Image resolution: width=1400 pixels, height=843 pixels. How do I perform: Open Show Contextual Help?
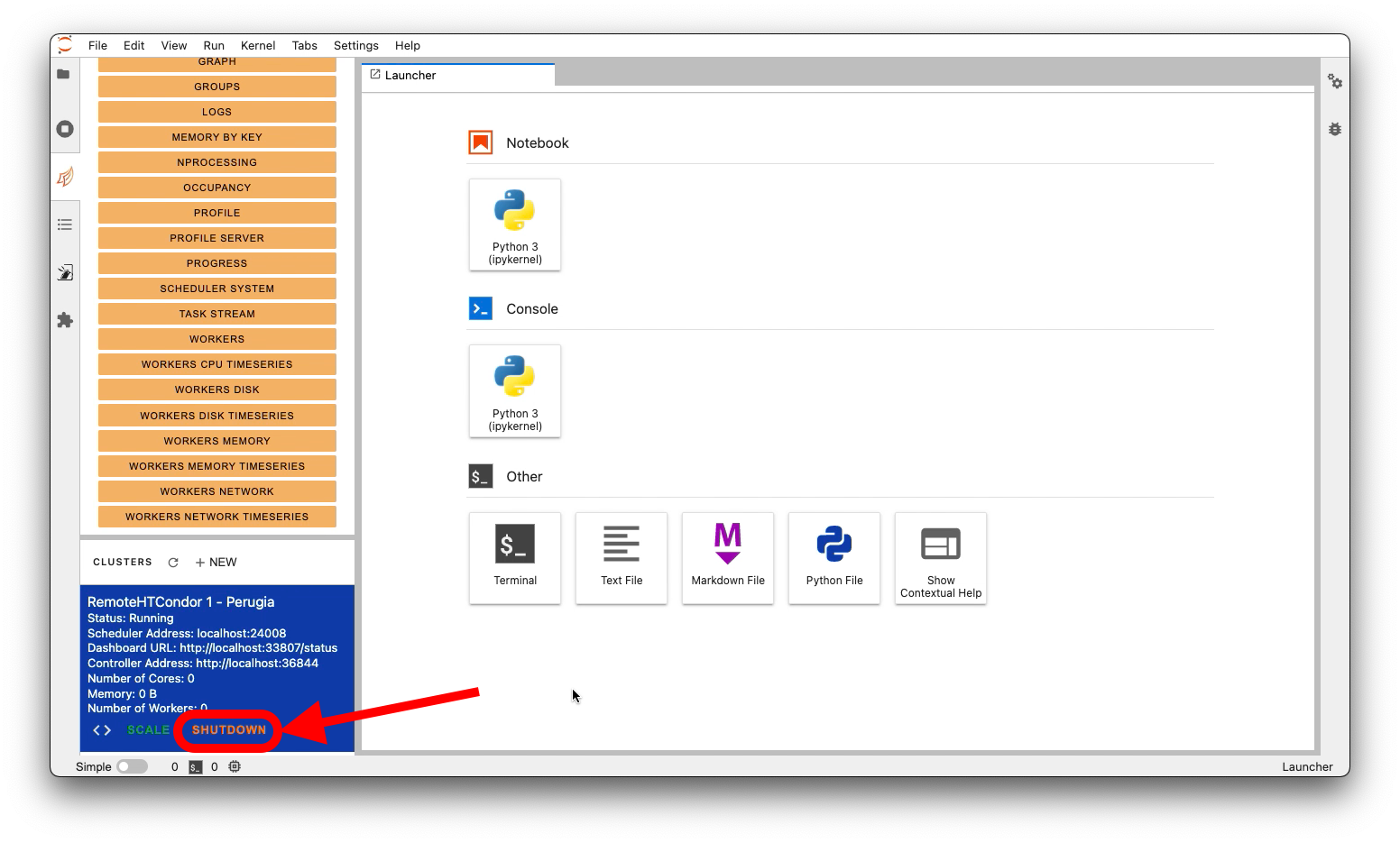(x=941, y=558)
